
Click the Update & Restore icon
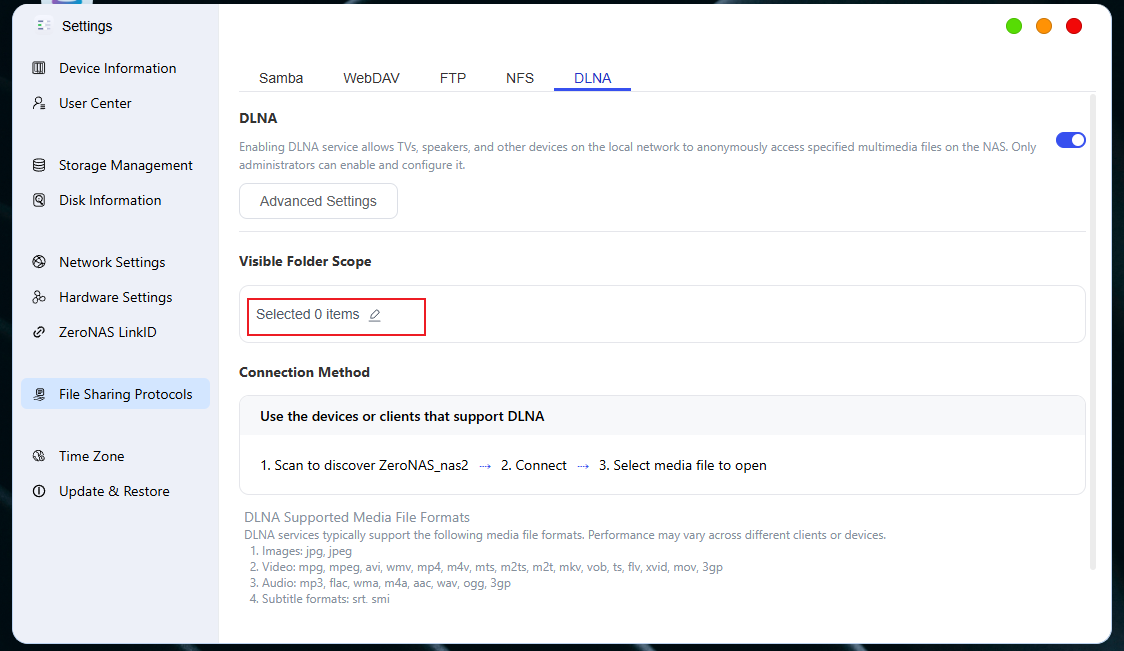point(39,491)
